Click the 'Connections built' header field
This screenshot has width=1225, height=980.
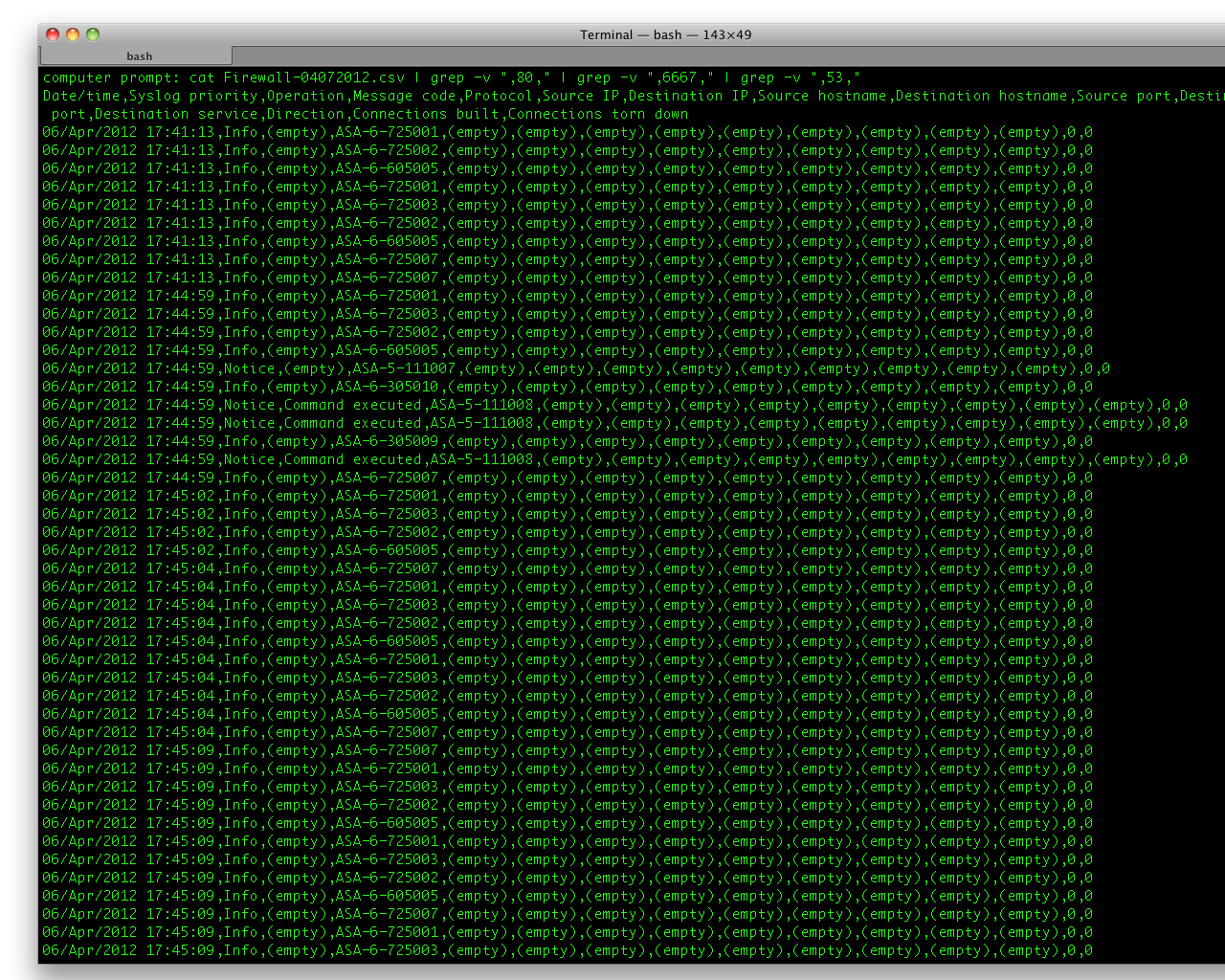click(426, 114)
